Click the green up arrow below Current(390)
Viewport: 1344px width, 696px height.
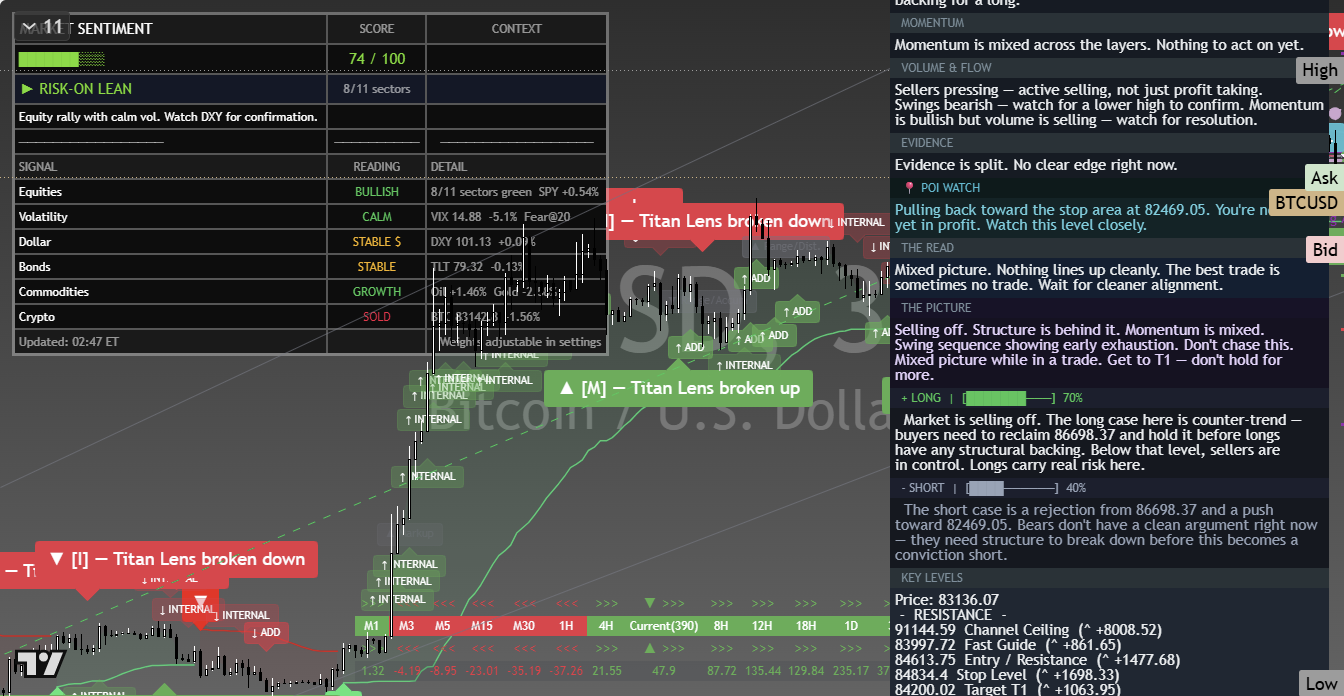(651, 648)
